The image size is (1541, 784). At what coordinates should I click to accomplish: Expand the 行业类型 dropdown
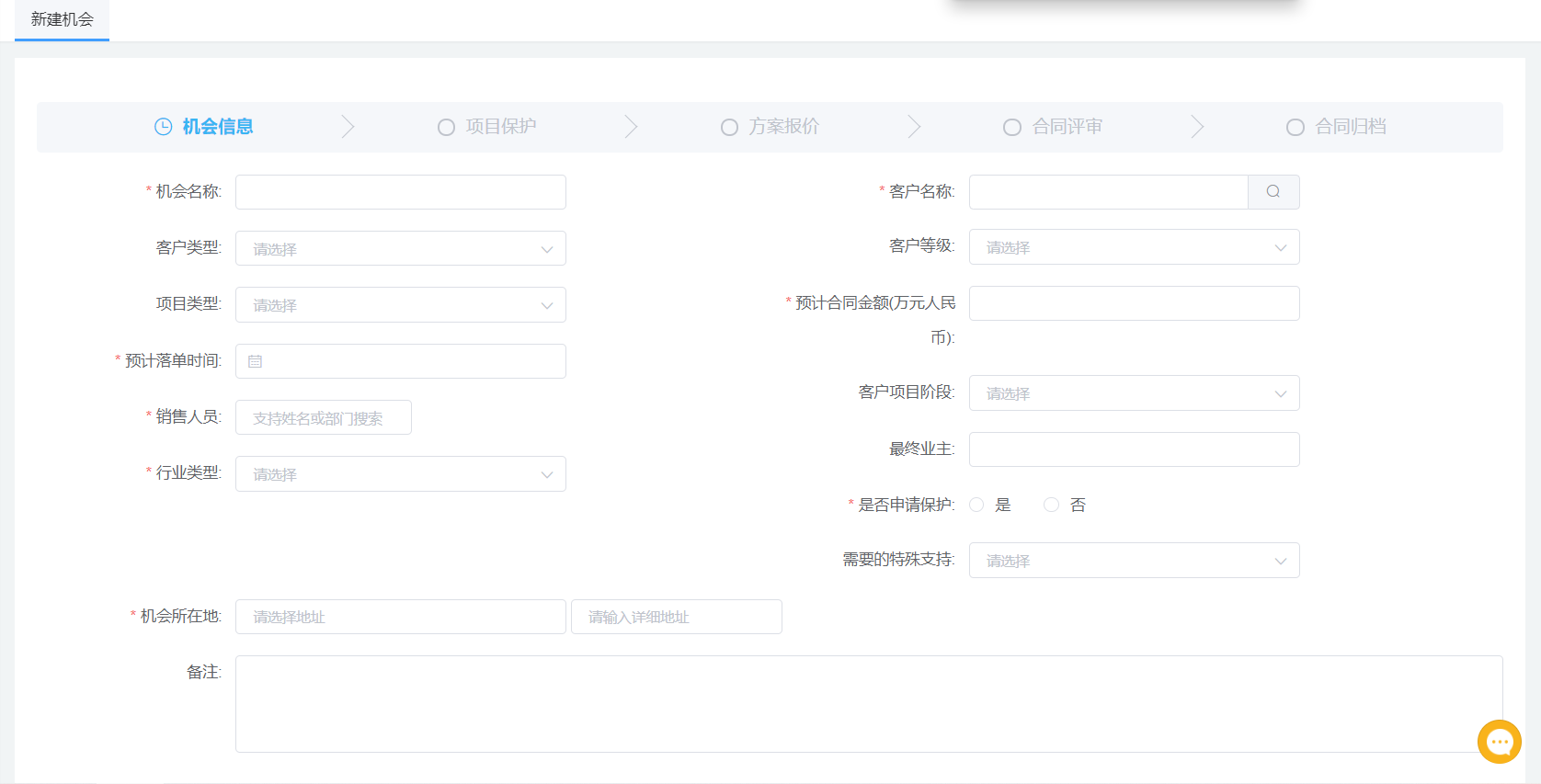400,474
